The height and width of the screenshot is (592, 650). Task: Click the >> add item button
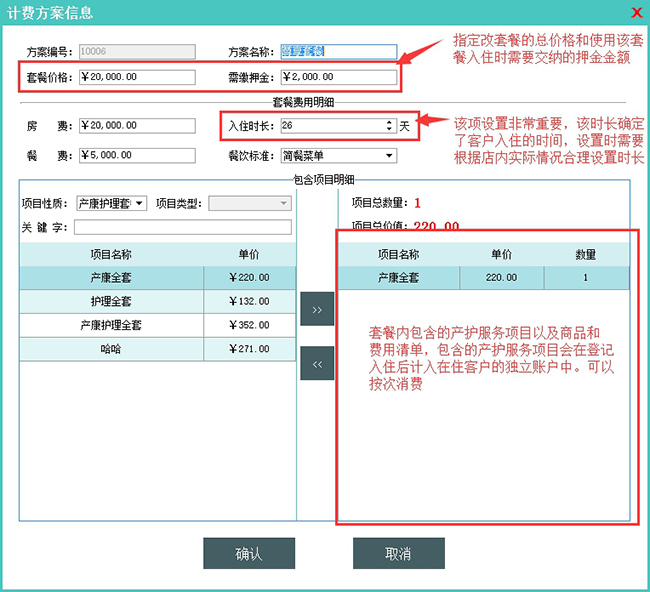[x=317, y=310]
